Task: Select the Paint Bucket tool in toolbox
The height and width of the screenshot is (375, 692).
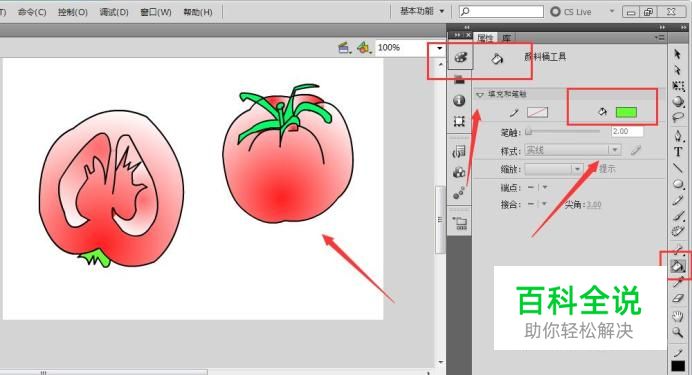Action: pos(677,266)
